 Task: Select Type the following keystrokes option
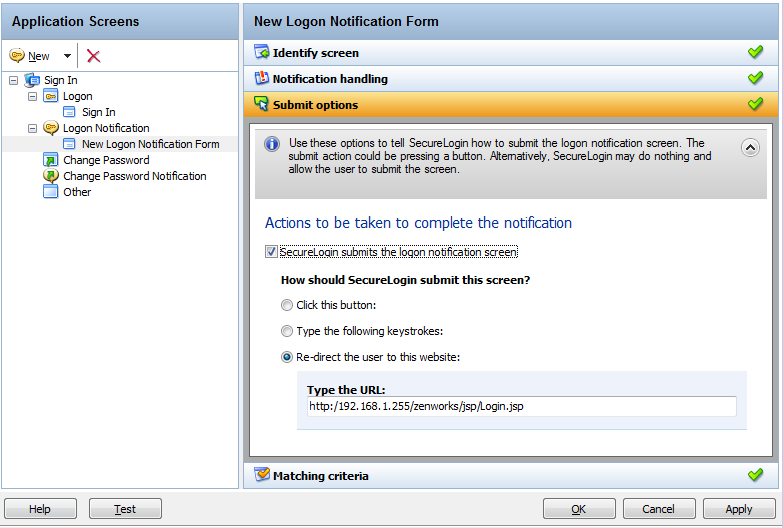(288, 331)
